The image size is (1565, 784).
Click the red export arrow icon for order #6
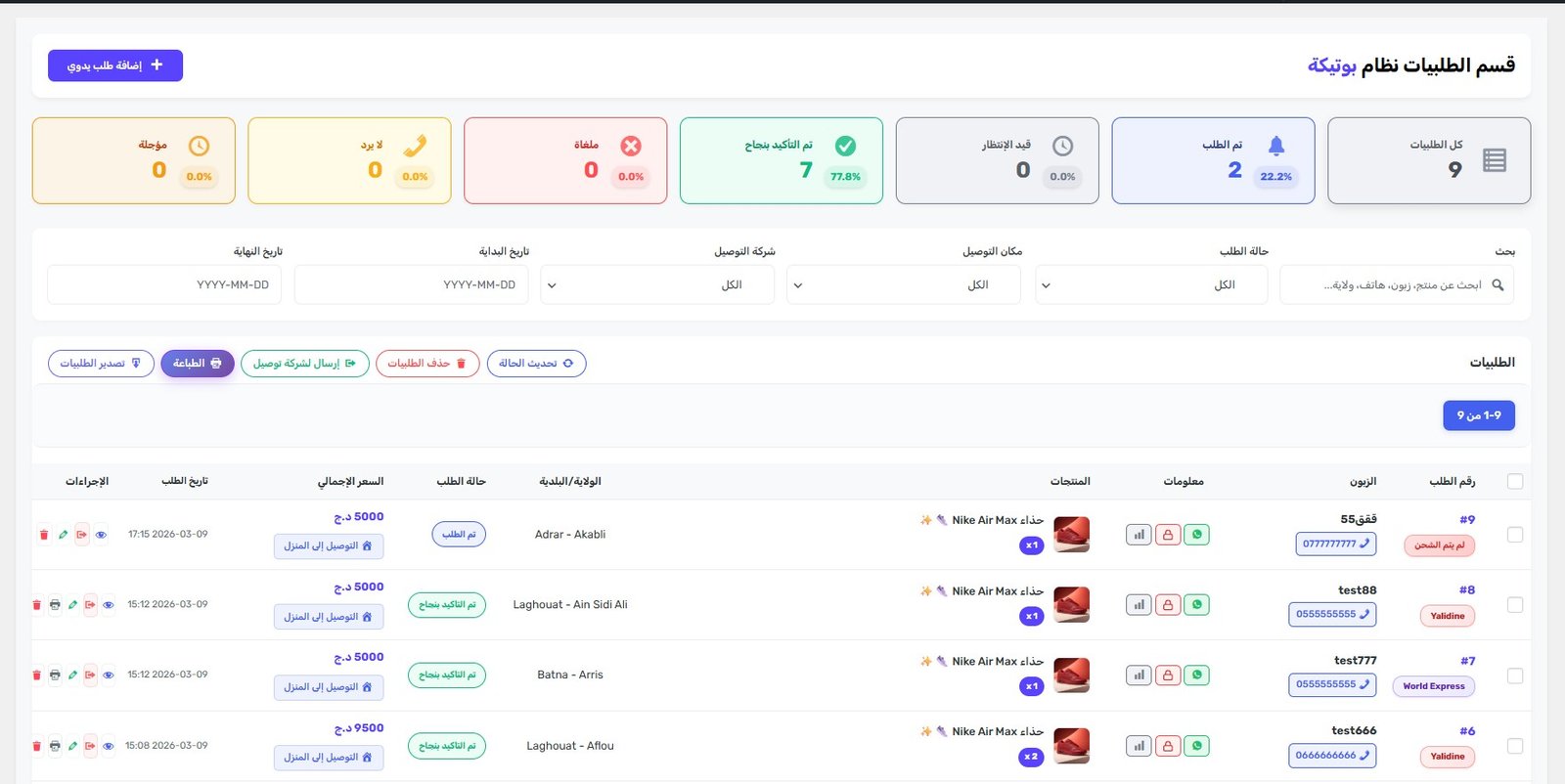pyautogui.click(x=90, y=746)
